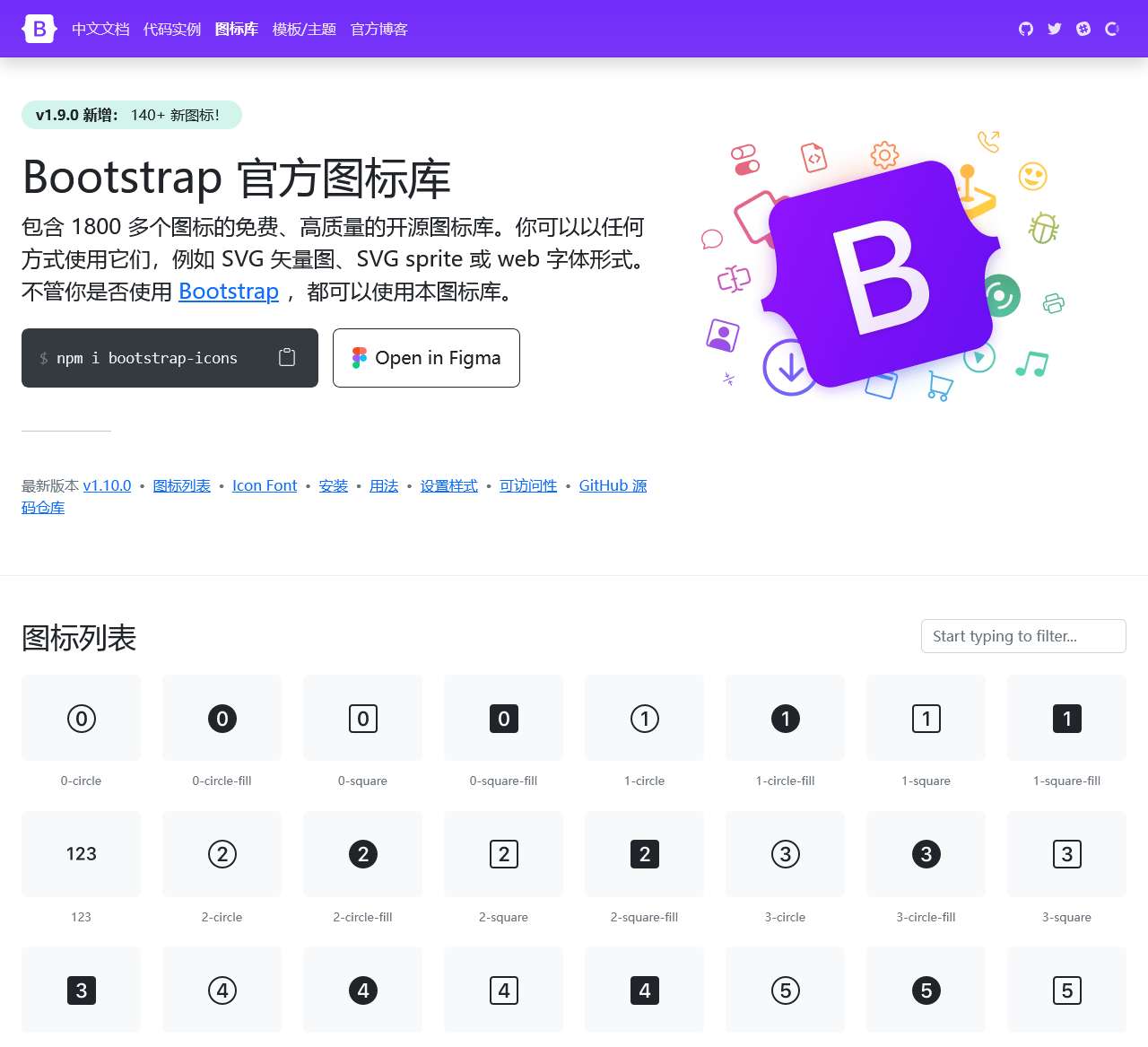Screen dimensions: 1148x1047
Task: Go to the 安装 link
Action: (334, 485)
